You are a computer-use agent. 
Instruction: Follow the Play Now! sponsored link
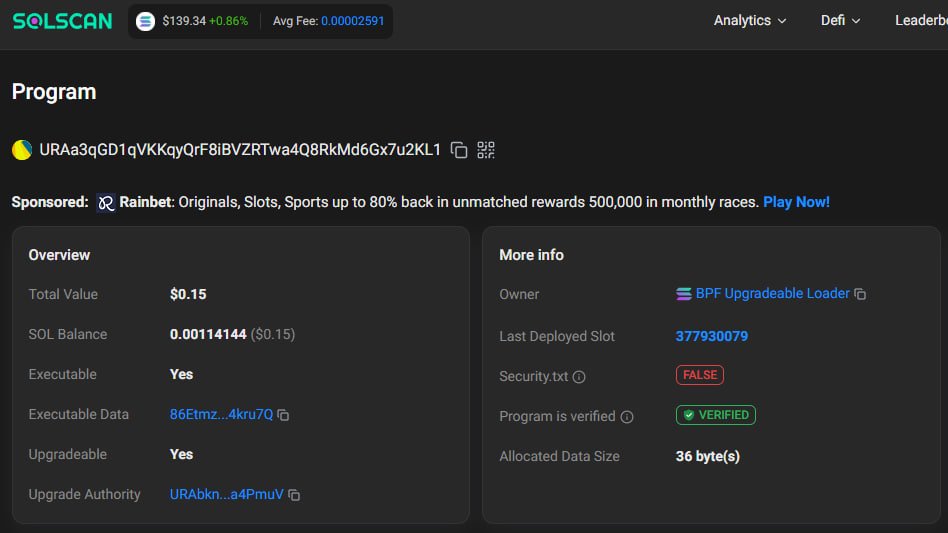(796, 202)
